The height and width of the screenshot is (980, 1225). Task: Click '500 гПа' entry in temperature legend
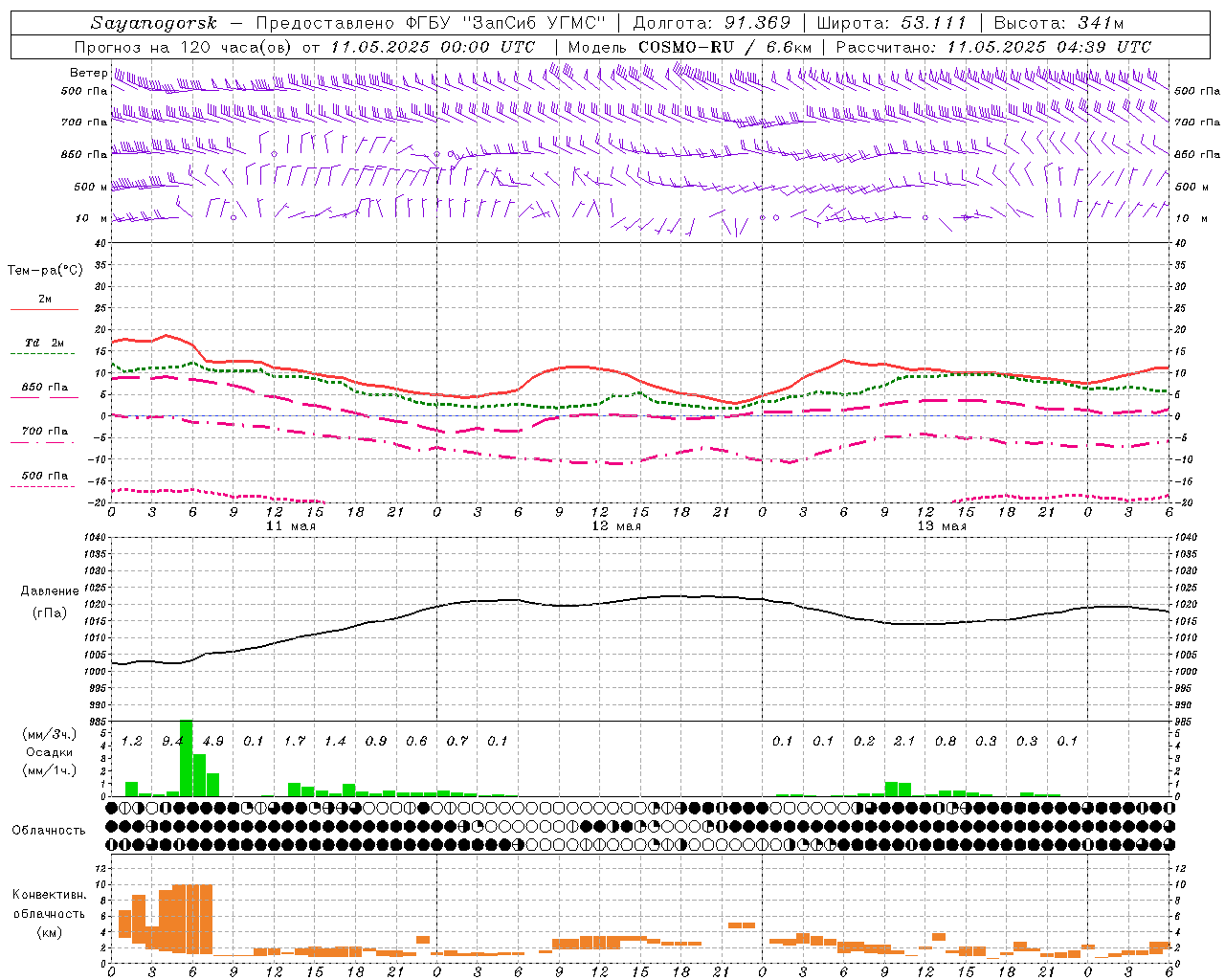click(44, 476)
